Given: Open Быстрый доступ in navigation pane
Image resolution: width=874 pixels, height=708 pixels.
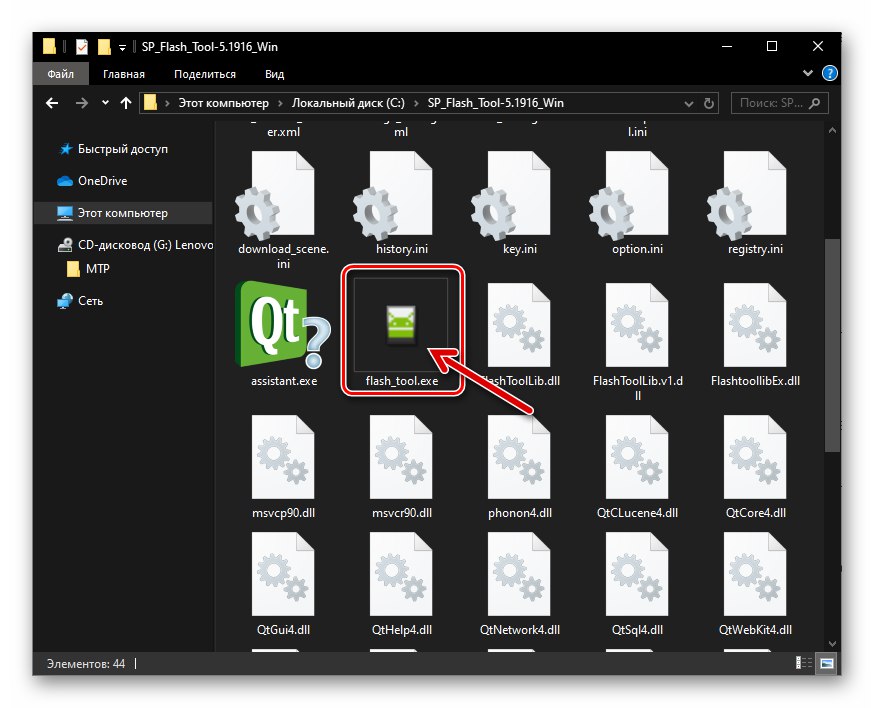Looking at the screenshot, I should pos(123,149).
